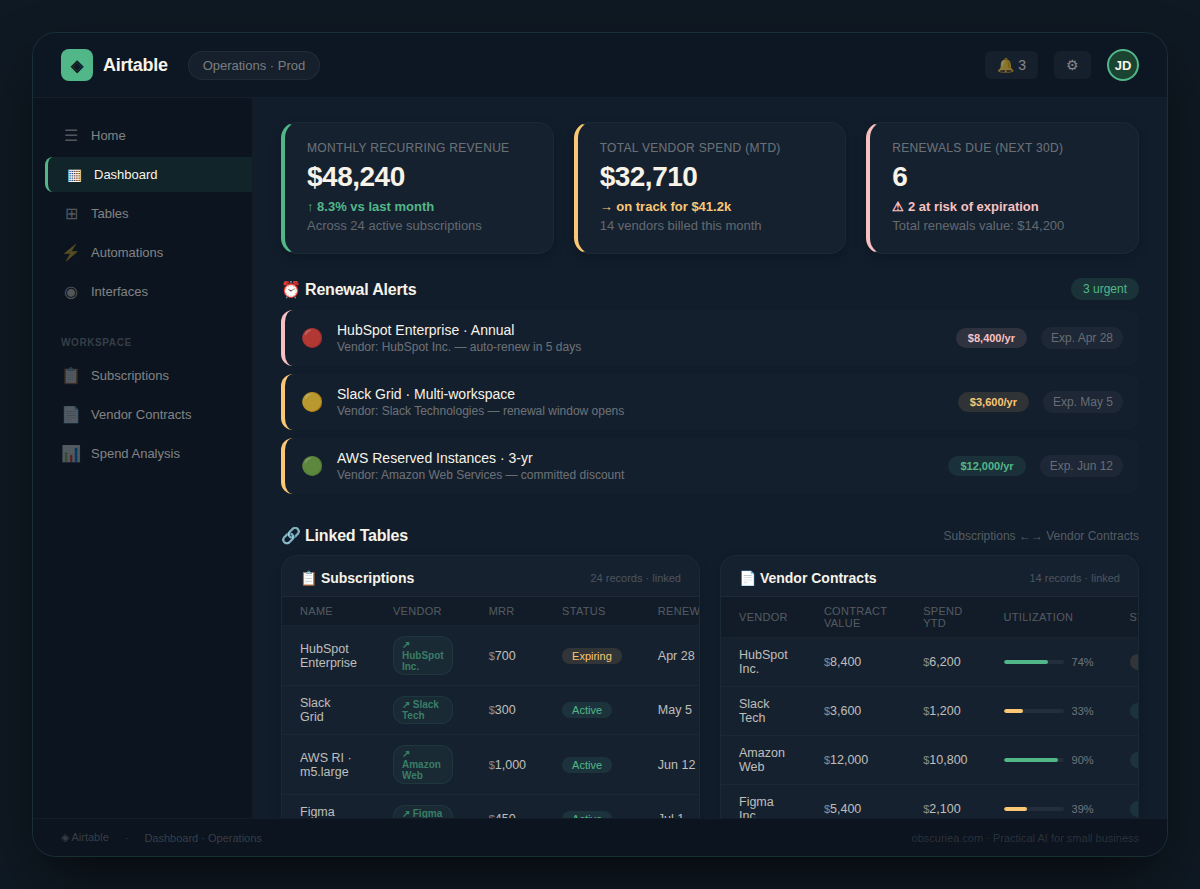Click the Subscriptions ←→ Vendor Contracts link text
The width and height of the screenshot is (1200, 889).
point(1041,536)
